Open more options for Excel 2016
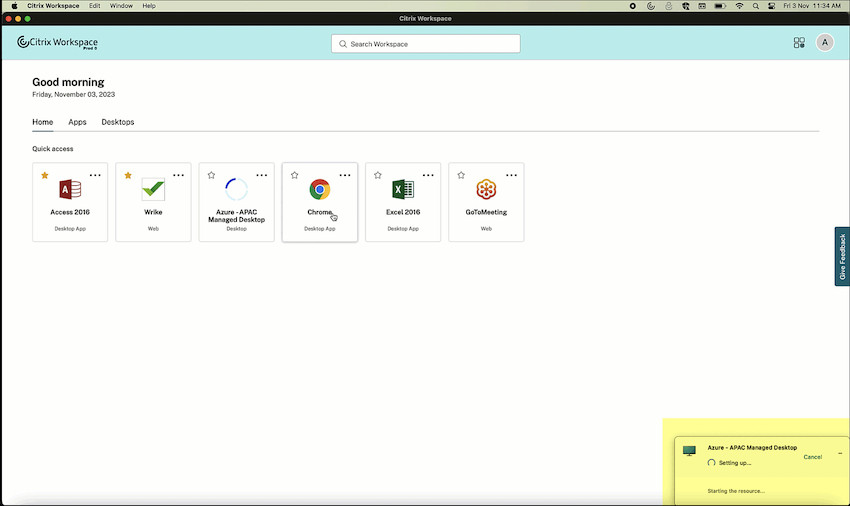The height and width of the screenshot is (506, 850). pos(428,175)
